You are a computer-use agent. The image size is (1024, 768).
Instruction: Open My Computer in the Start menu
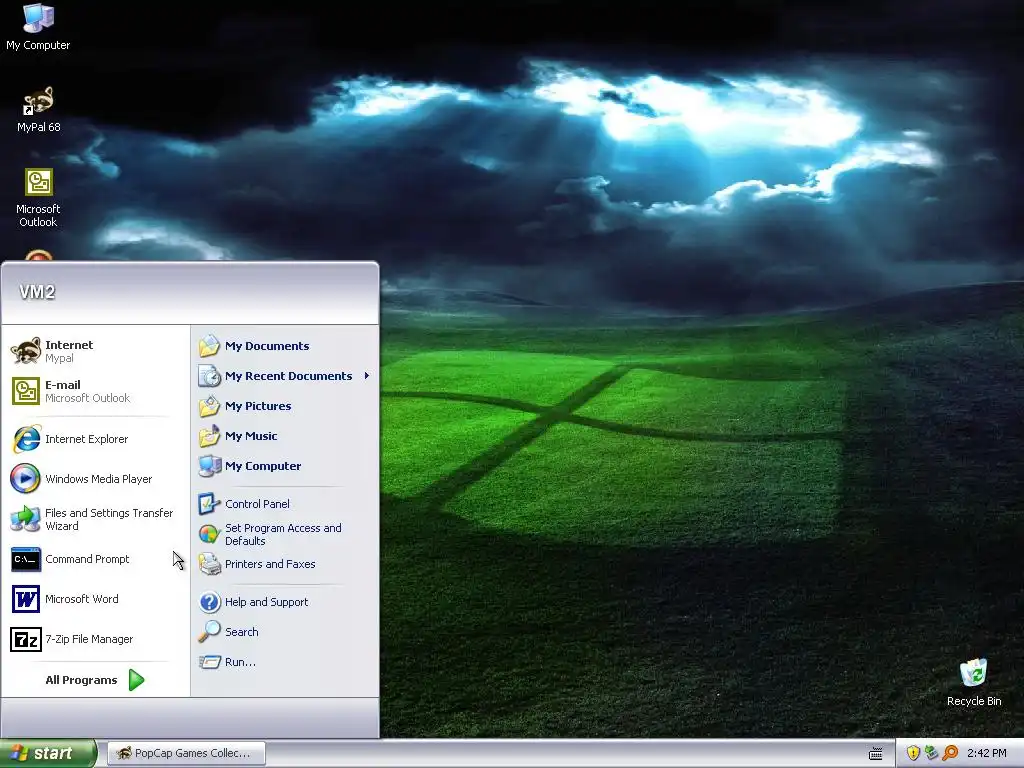click(x=285, y=466)
